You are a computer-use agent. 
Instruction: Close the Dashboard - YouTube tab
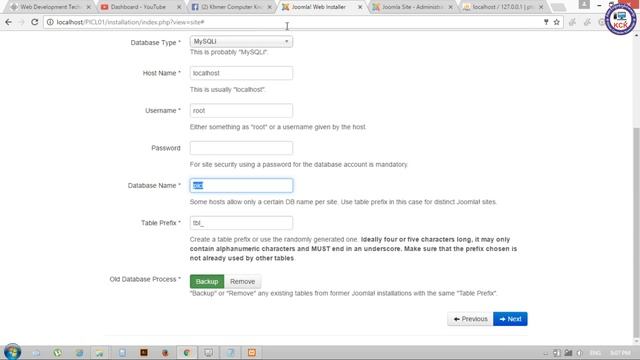coord(179,7)
